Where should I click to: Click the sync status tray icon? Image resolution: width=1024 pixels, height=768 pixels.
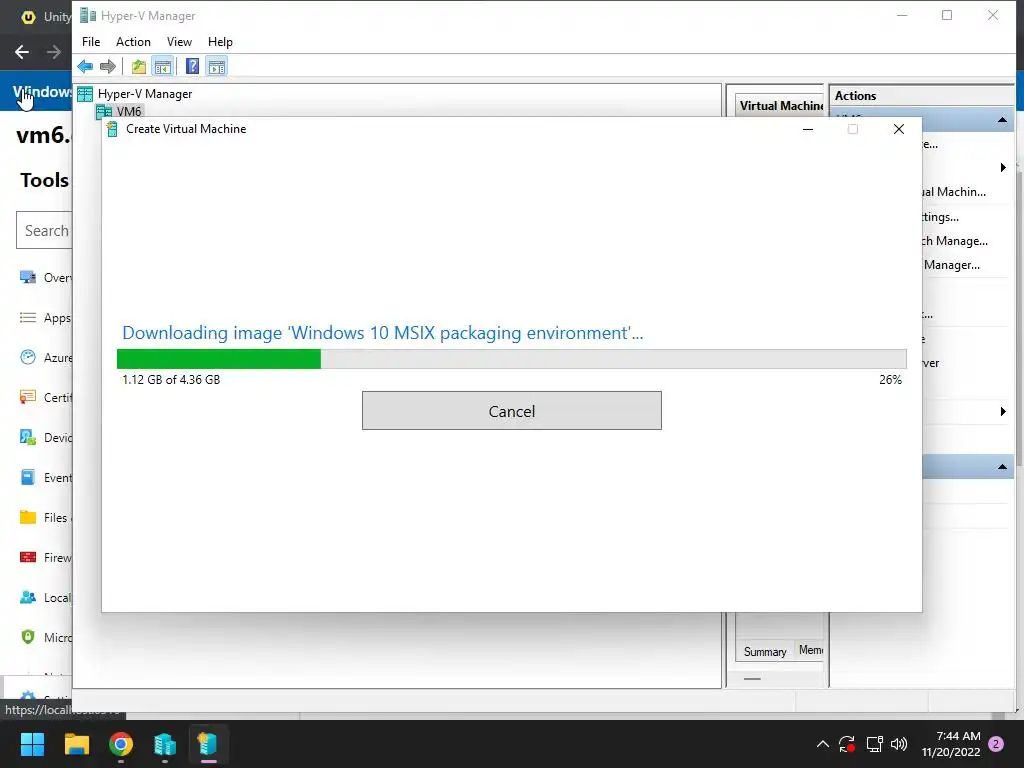point(847,744)
